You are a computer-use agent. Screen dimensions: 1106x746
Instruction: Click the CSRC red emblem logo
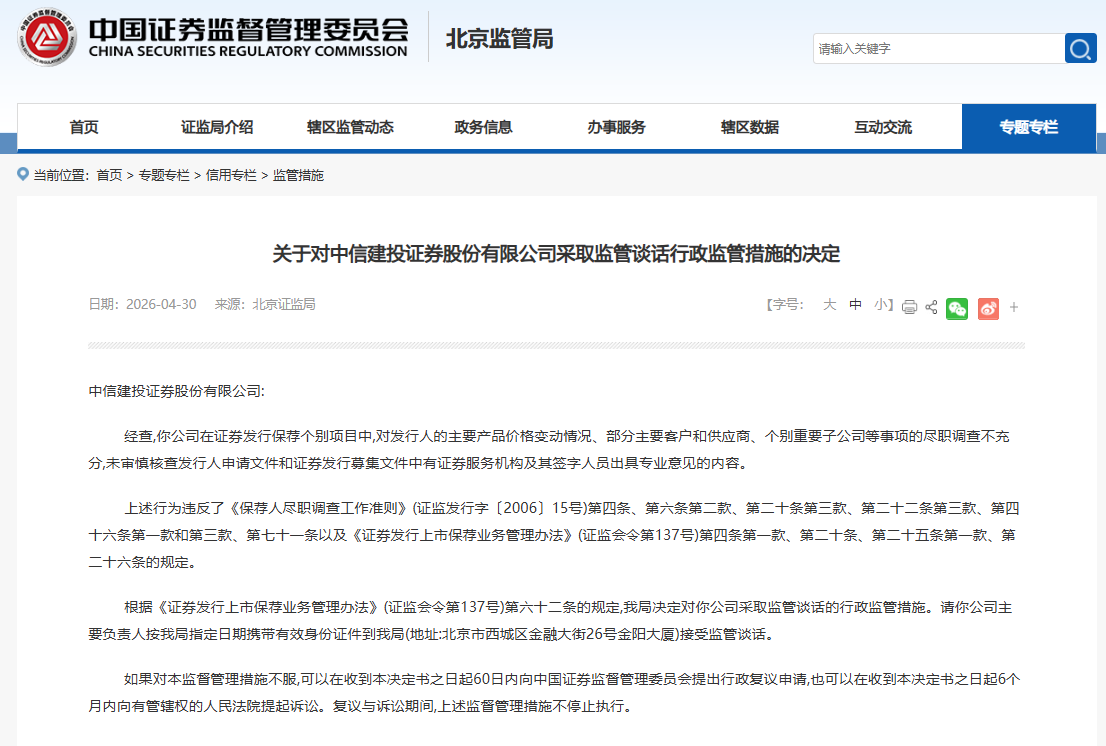pos(47,37)
